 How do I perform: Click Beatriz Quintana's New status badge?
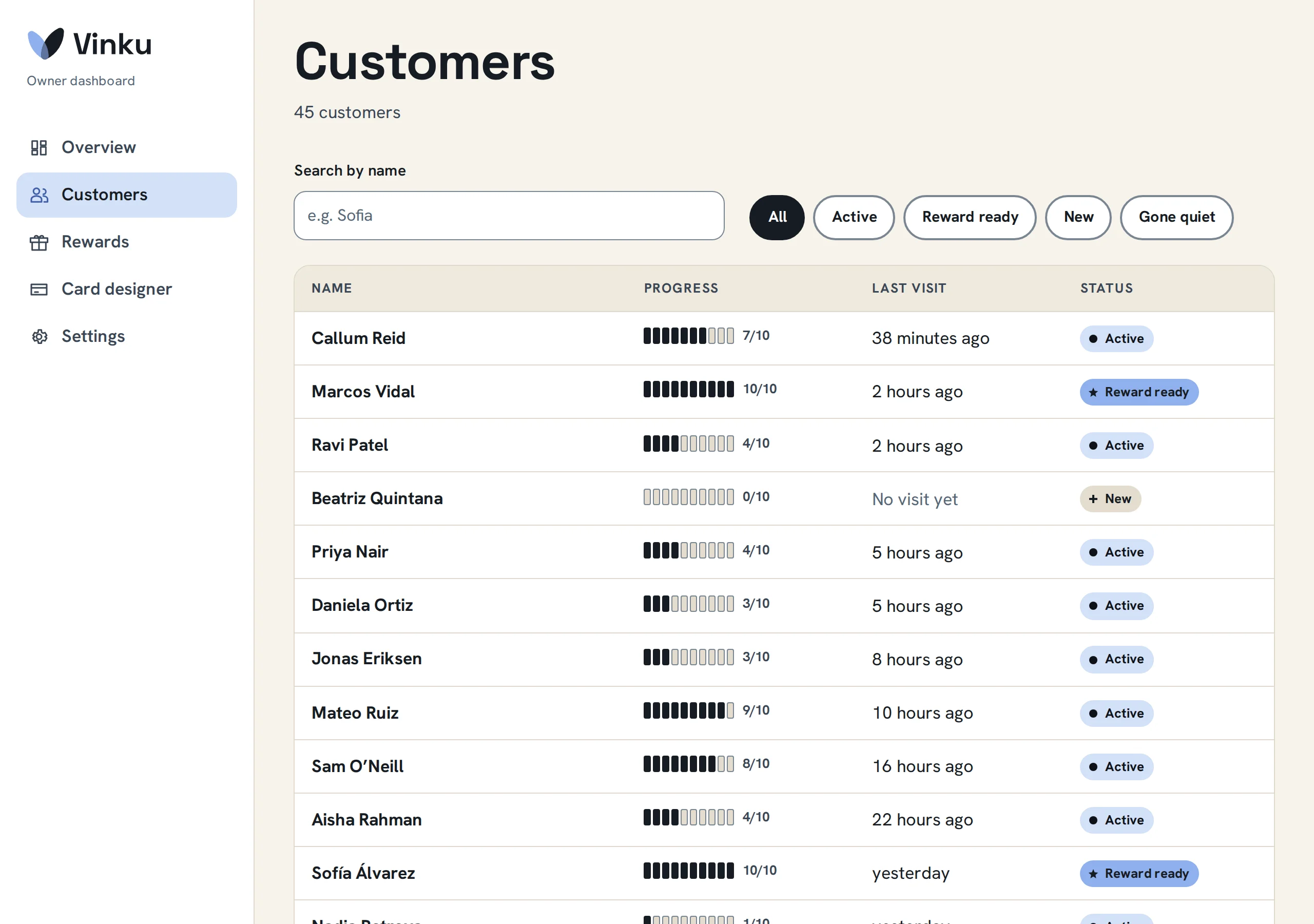1110,499
